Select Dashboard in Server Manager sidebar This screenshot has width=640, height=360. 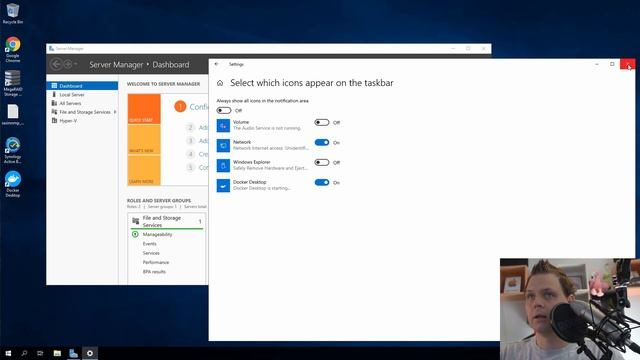[x=82, y=86]
